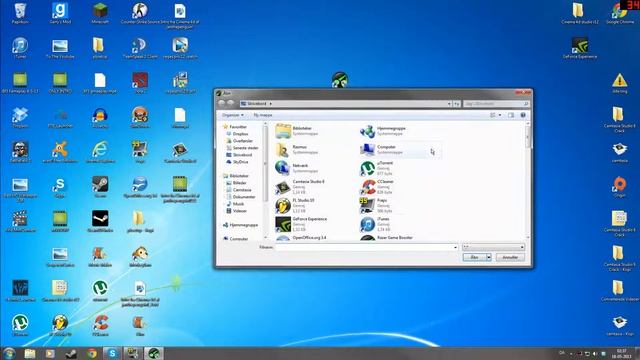Select the Netværk item in file list

(x=301, y=168)
